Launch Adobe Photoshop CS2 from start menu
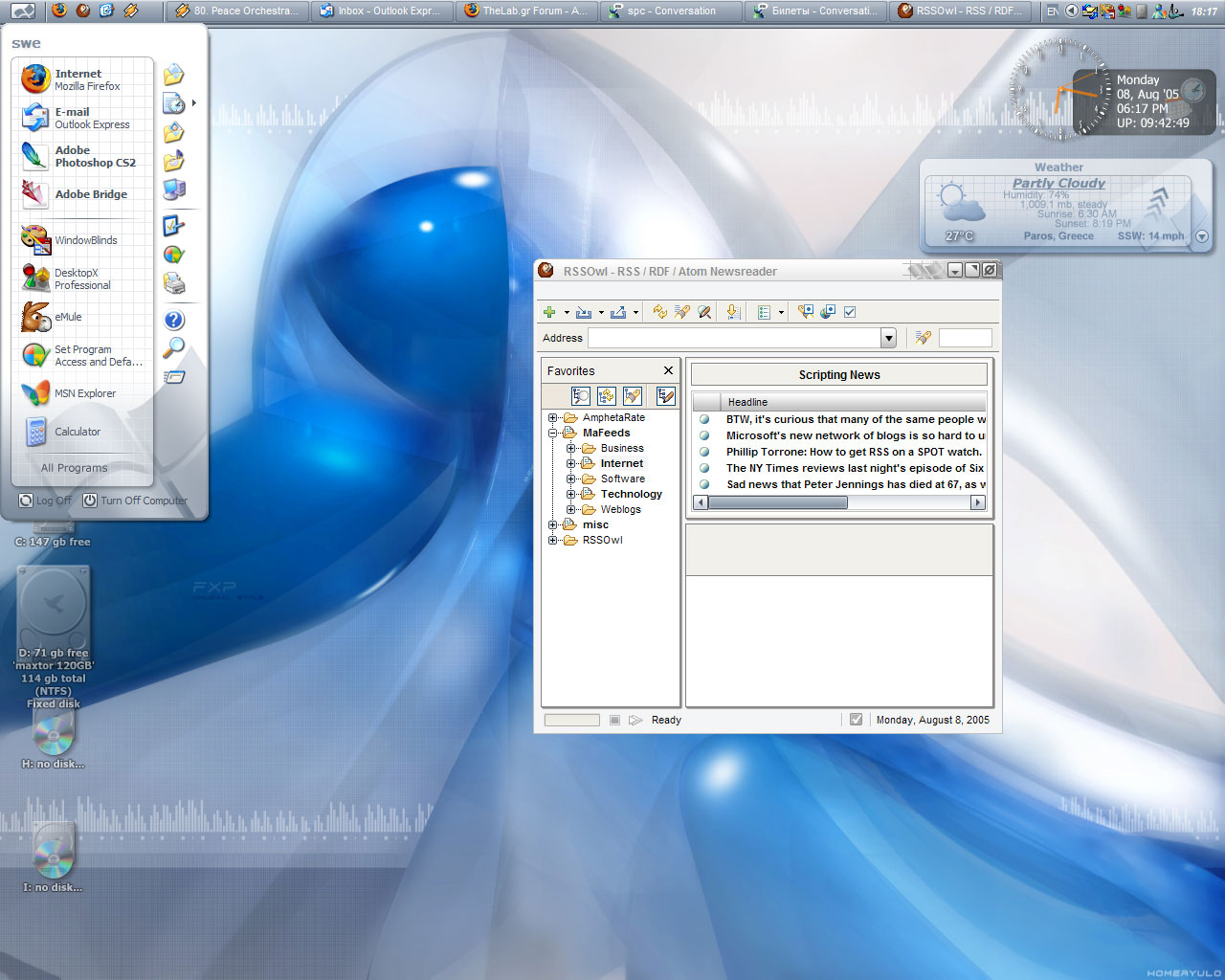 (84, 156)
